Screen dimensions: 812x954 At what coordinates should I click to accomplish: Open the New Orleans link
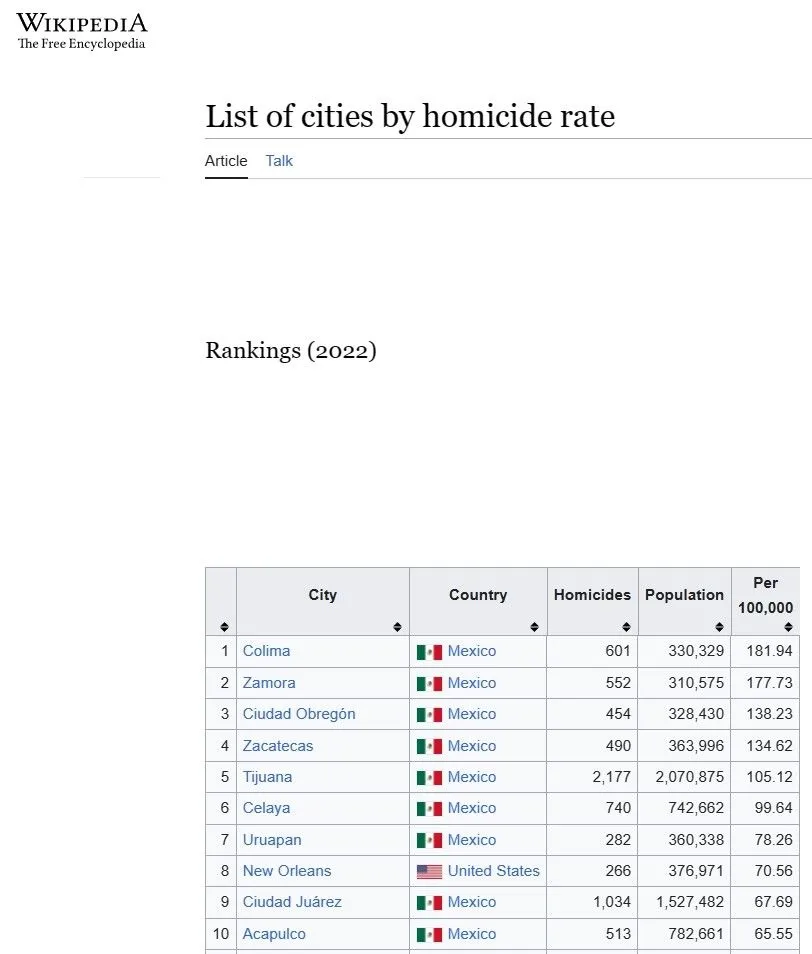pos(287,871)
